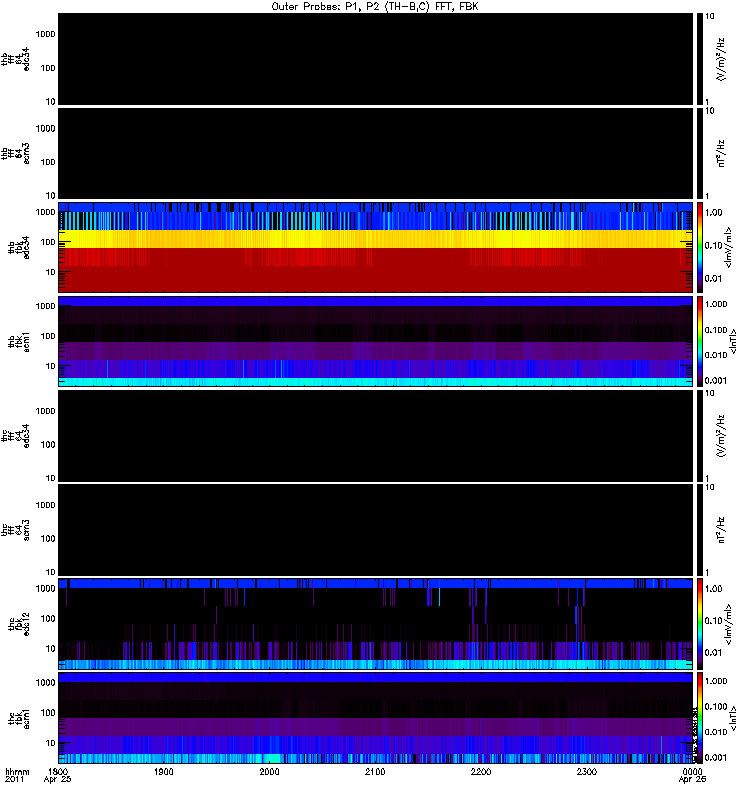Image resolution: width=750 pixels, height=800 pixels.
Task: Click the 'thc fff 64 scm3' y-axis label
Action: pos(15,530)
